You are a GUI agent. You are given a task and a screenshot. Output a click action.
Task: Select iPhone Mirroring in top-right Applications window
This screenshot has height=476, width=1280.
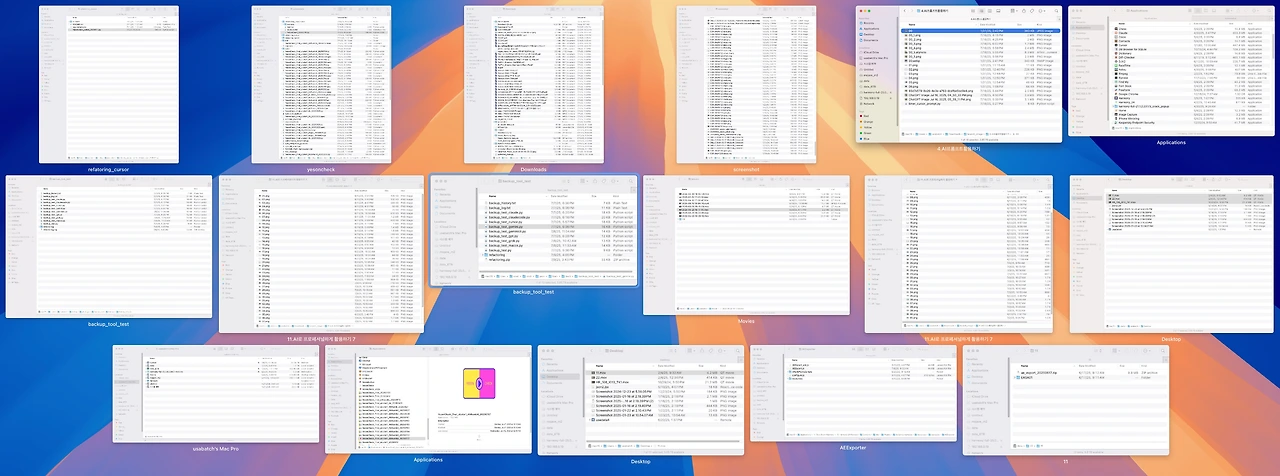[x=1190, y=118]
